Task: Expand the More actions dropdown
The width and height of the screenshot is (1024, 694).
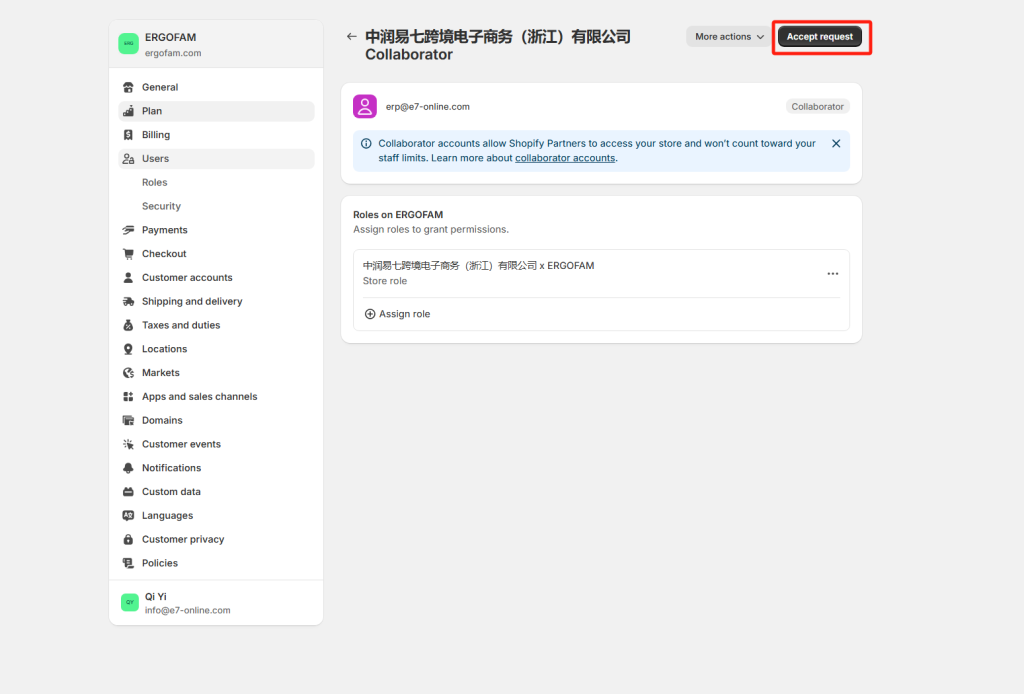Action: pos(729,37)
